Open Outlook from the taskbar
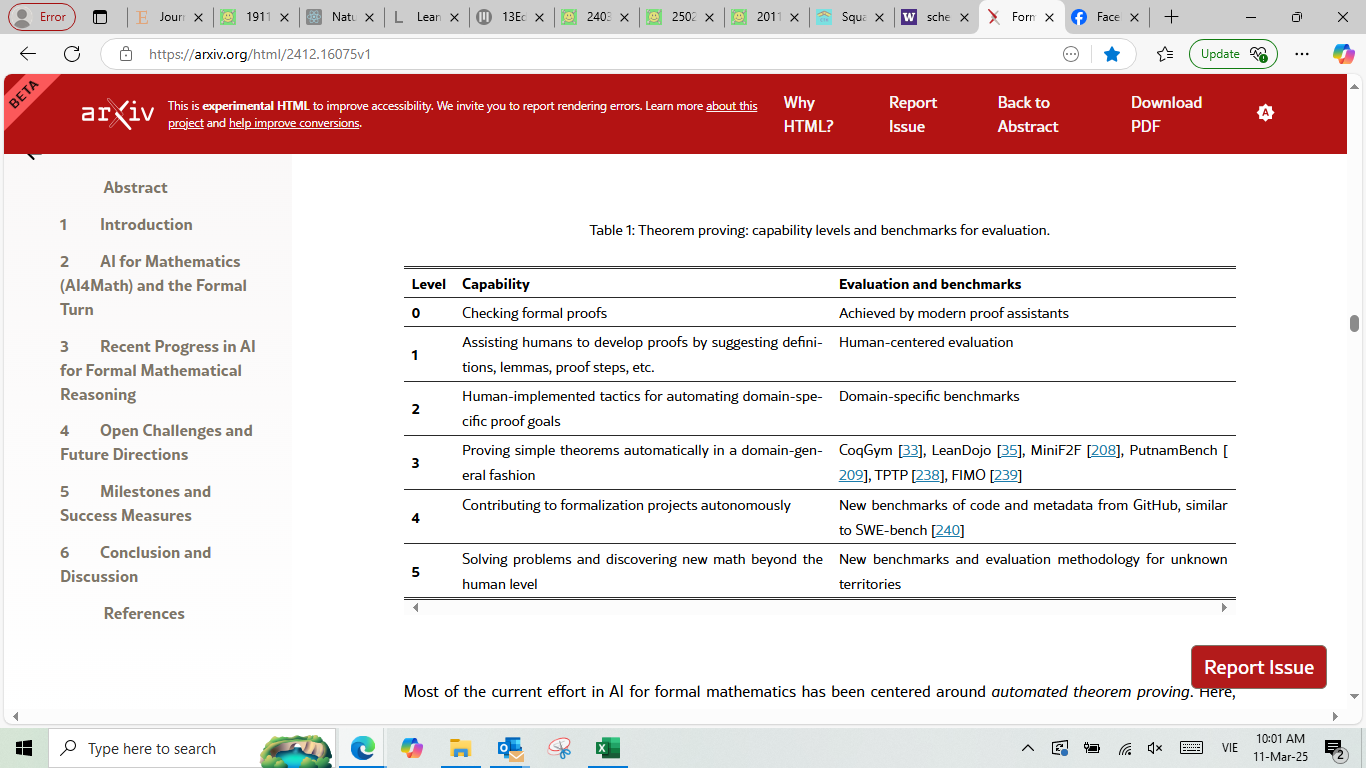This screenshot has height=768, width=1366. [510, 748]
